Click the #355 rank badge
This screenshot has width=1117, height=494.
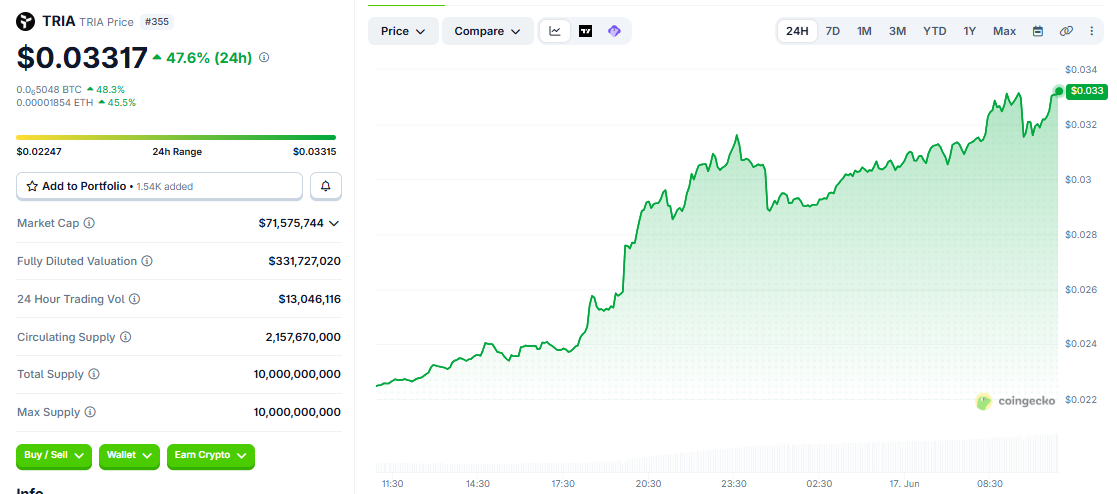pos(156,22)
